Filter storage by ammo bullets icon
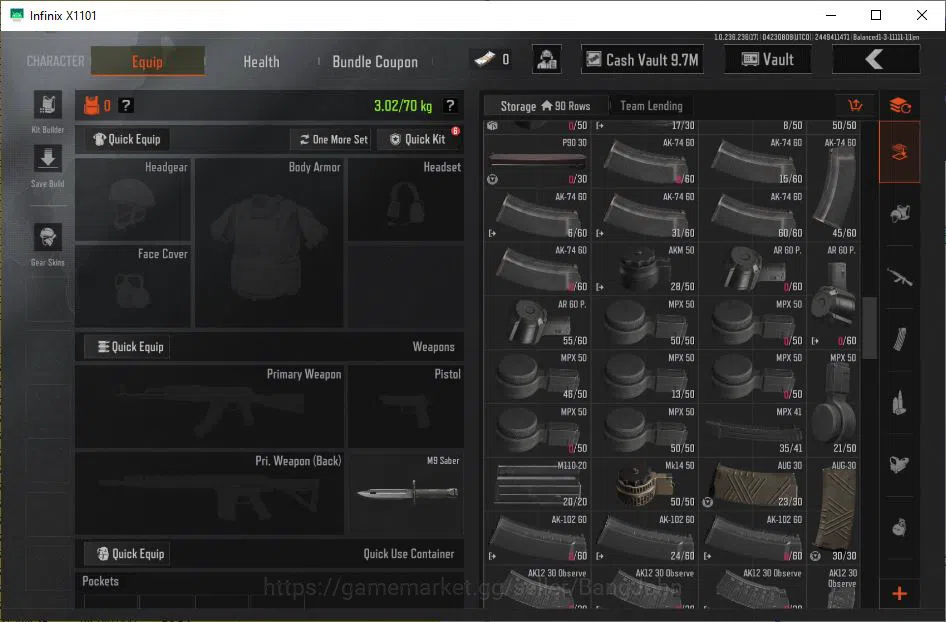946x622 pixels. tap(900, 402)
